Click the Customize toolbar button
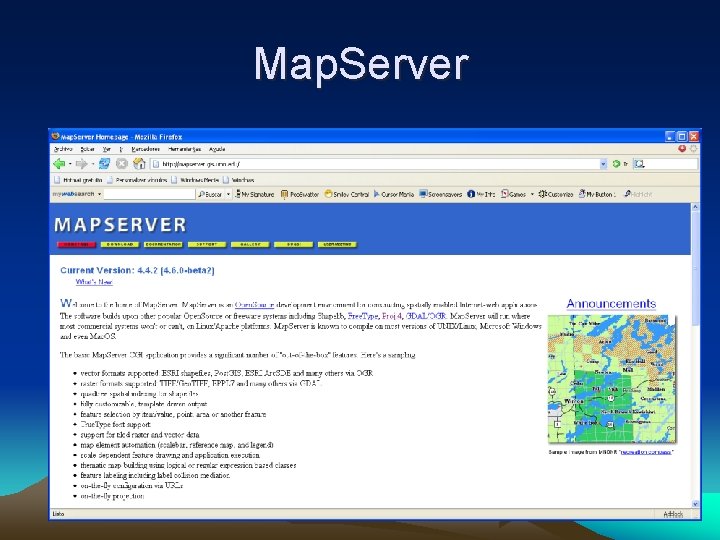720x540 pixels. tap(556, 194)
